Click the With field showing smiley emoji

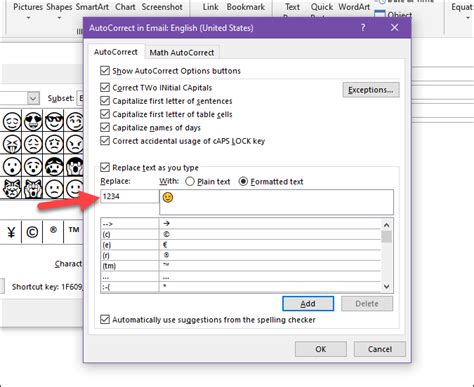(276, 202)
